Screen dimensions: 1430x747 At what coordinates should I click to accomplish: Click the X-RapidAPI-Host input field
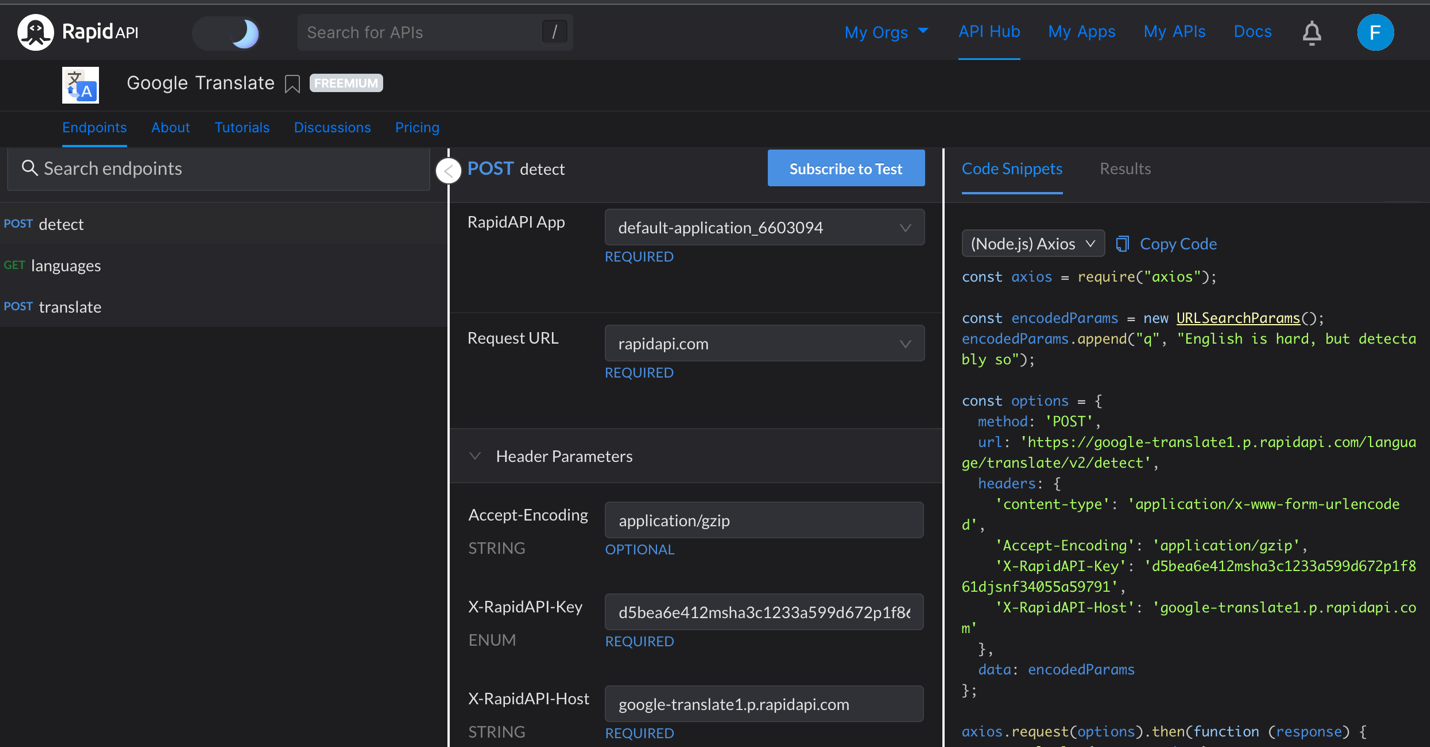tap(764, 704)
